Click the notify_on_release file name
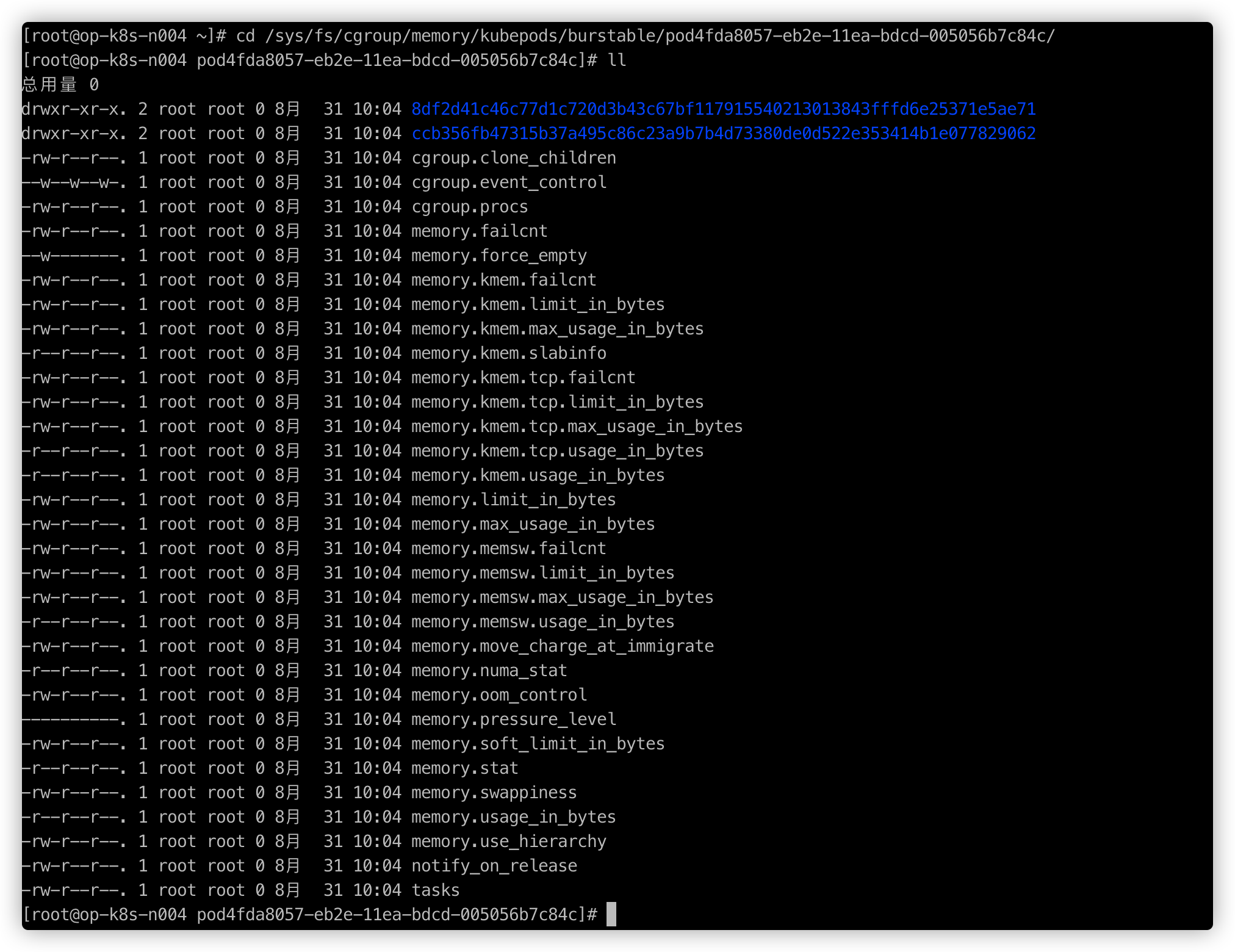This screenshot has height=952, width=1235. click(494, 866)
